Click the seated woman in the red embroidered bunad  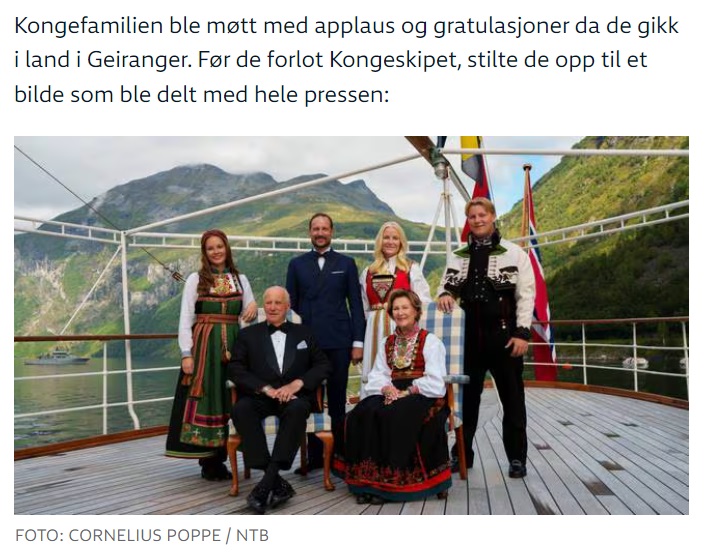pyautogui.click(x=399, y=397)
